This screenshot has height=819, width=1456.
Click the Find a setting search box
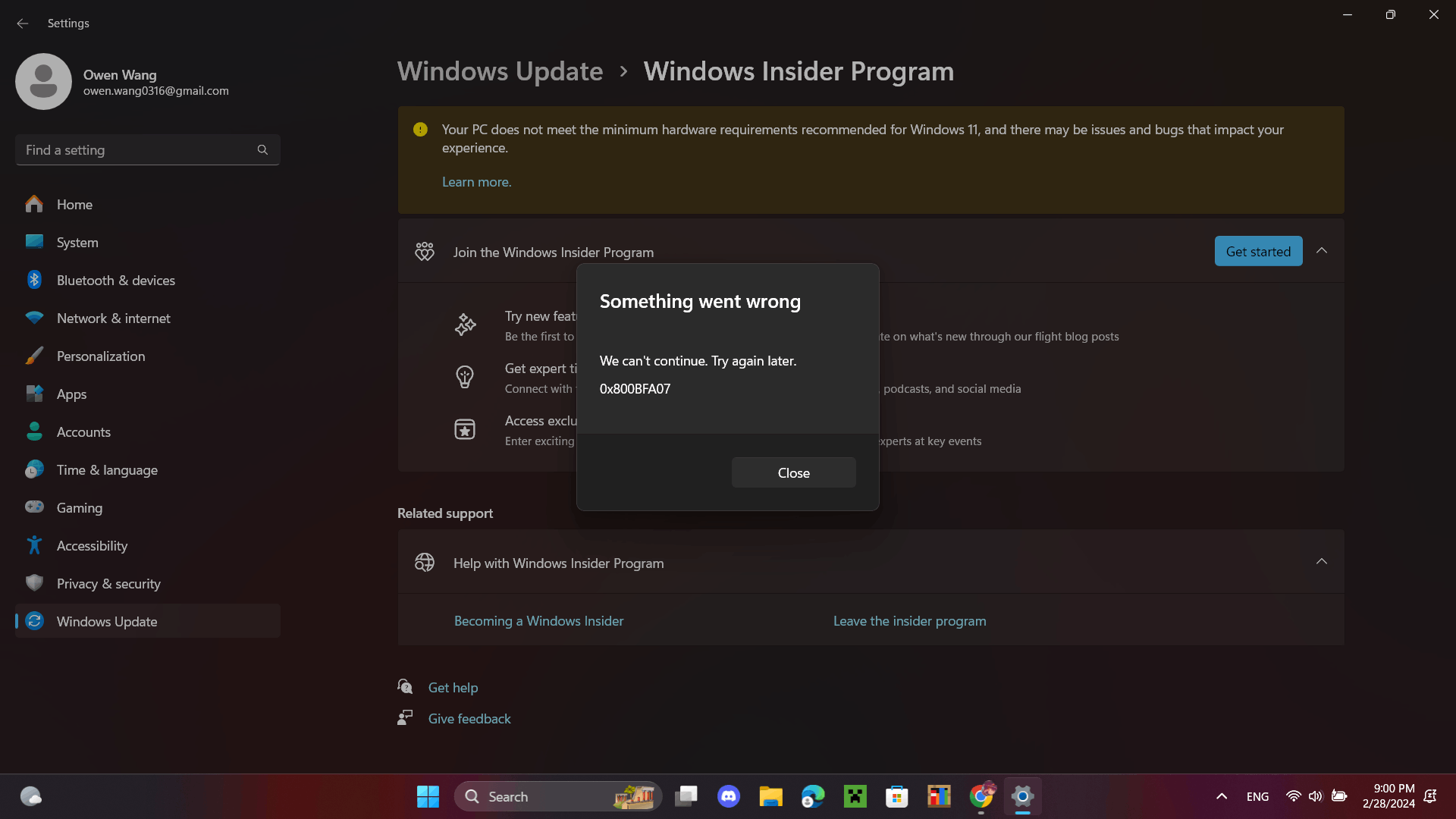[x=147, y=150]
